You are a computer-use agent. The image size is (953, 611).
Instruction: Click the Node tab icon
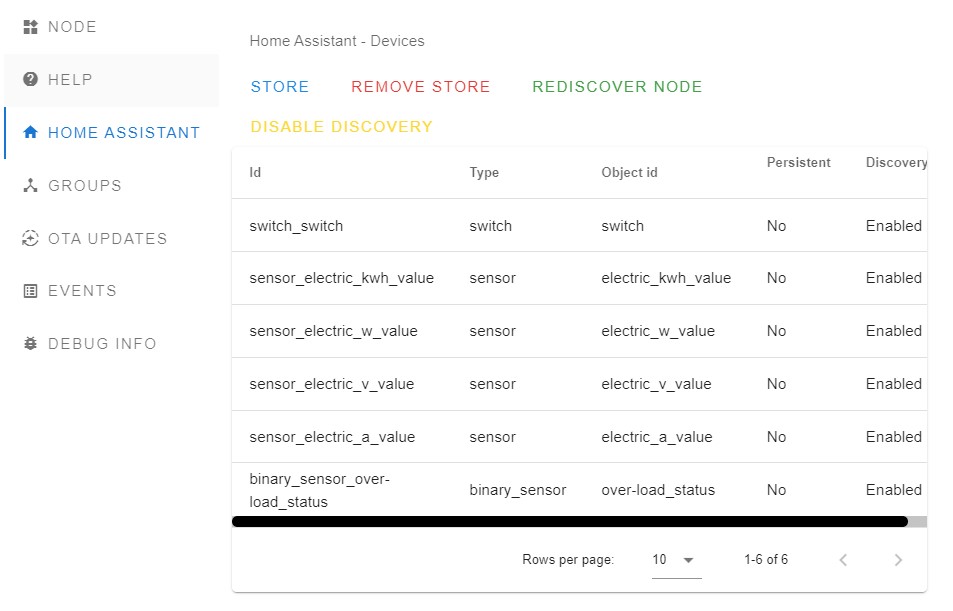tap(30, 27)
